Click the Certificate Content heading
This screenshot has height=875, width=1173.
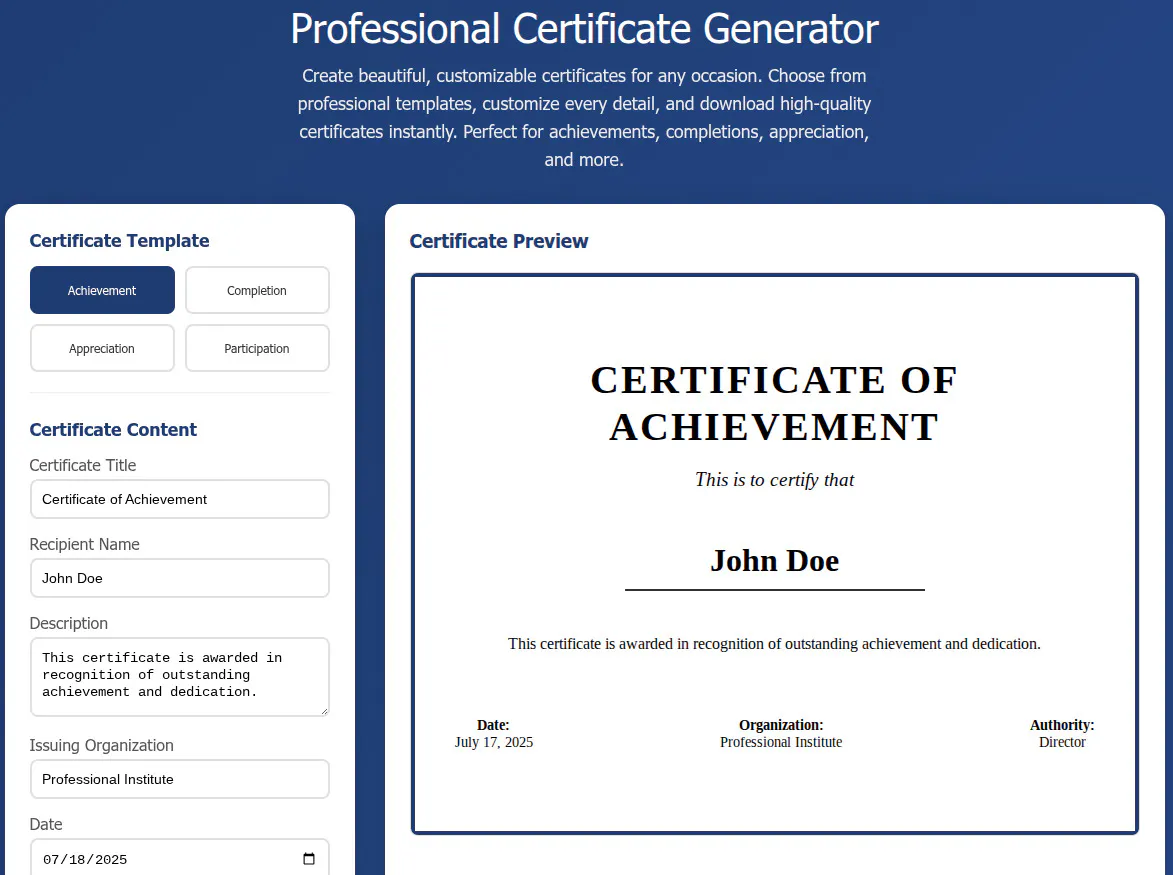click(113, 429)
